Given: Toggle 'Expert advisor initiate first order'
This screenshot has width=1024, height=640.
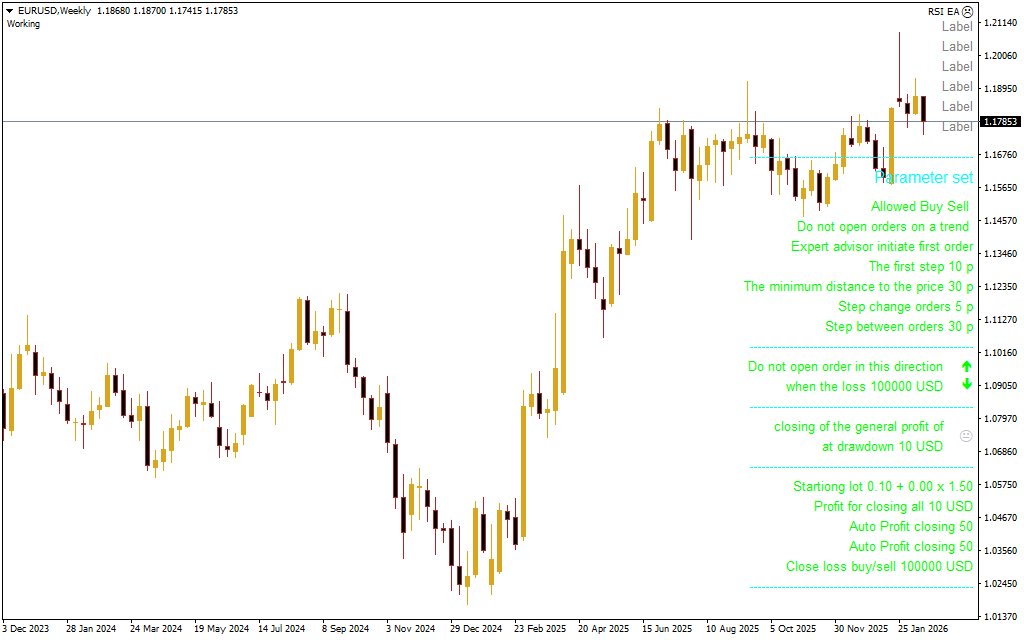Looking at the screenshot, I should point(881,247).
